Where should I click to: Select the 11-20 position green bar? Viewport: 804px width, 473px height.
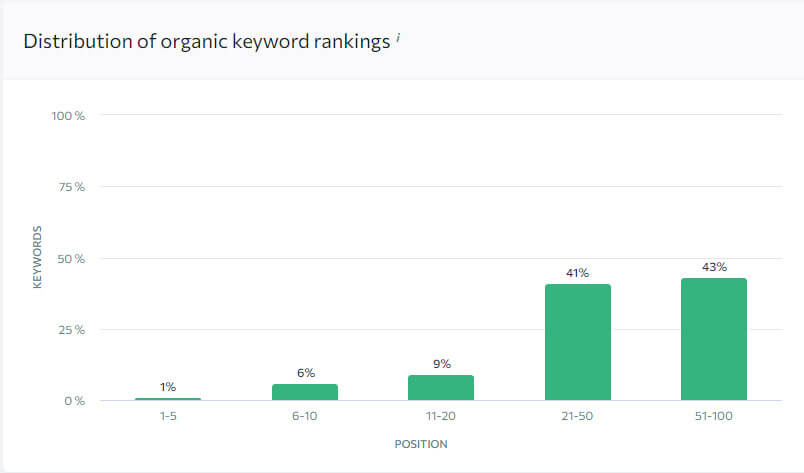coord(441,387)
